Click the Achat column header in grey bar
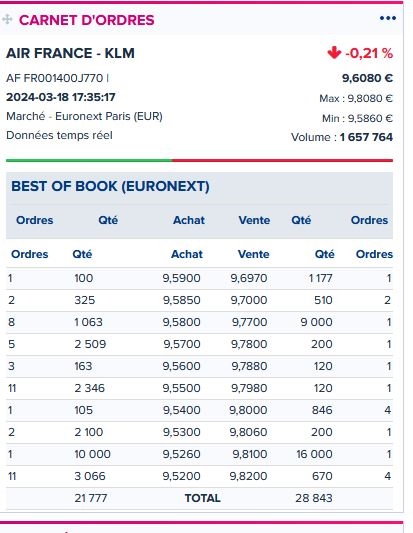This screenshot has width=413, height=533. point(189,220)
